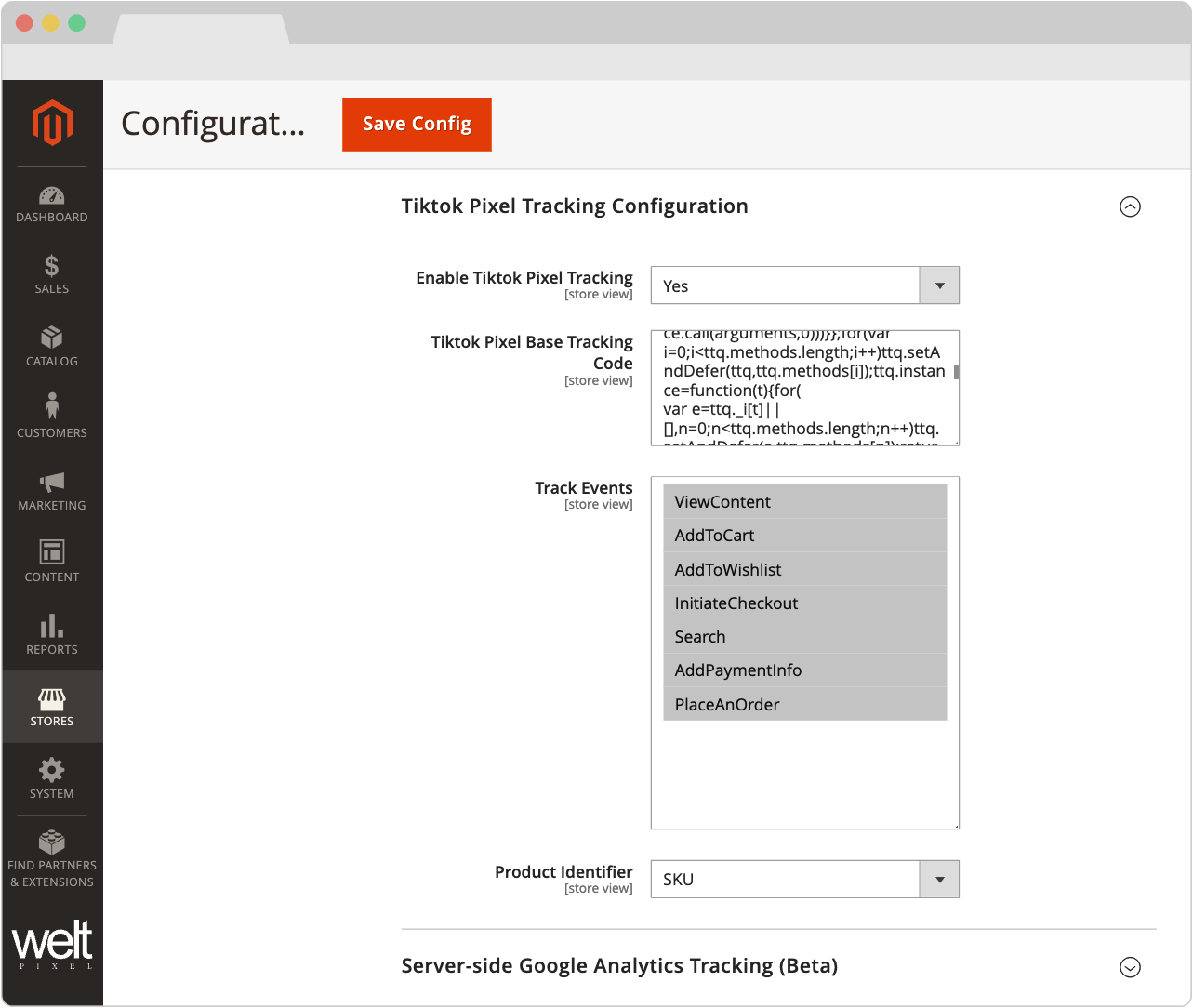Image resolution: width=1193 pixels, height=1008 pixels.
Task: Click the tracking code textarea scrollbar
Action: coord(956,373)
